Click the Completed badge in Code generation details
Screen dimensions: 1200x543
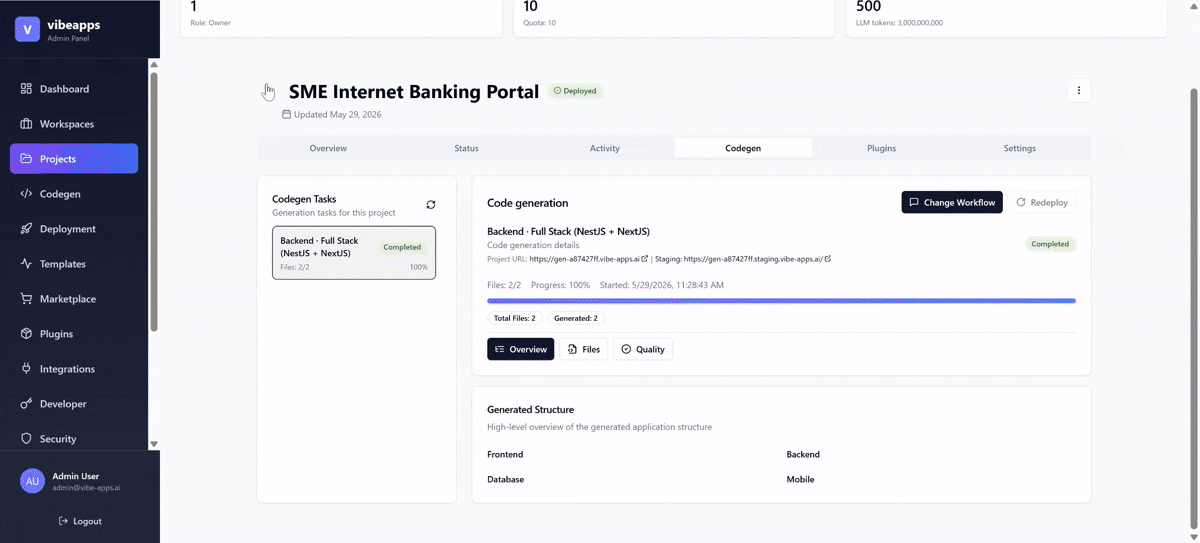(x=1050, y=244)
